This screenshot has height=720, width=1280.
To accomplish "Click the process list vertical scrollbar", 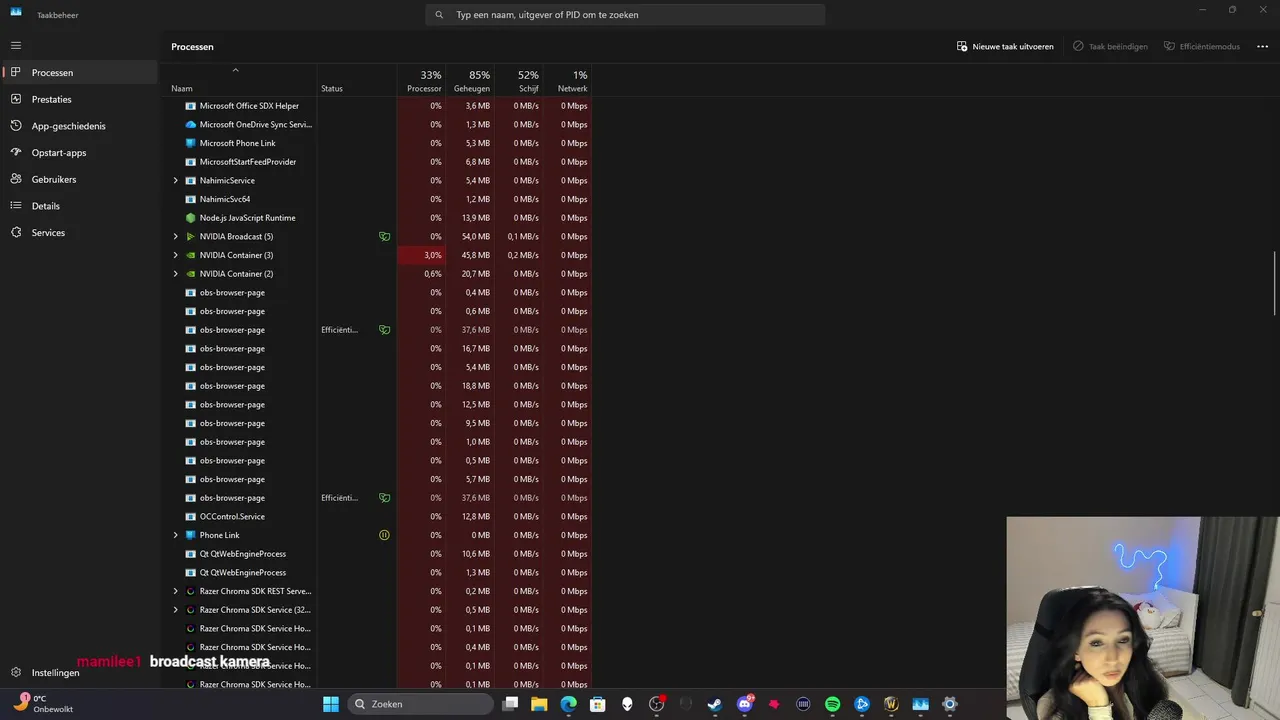I will [x=1275, y=285].
